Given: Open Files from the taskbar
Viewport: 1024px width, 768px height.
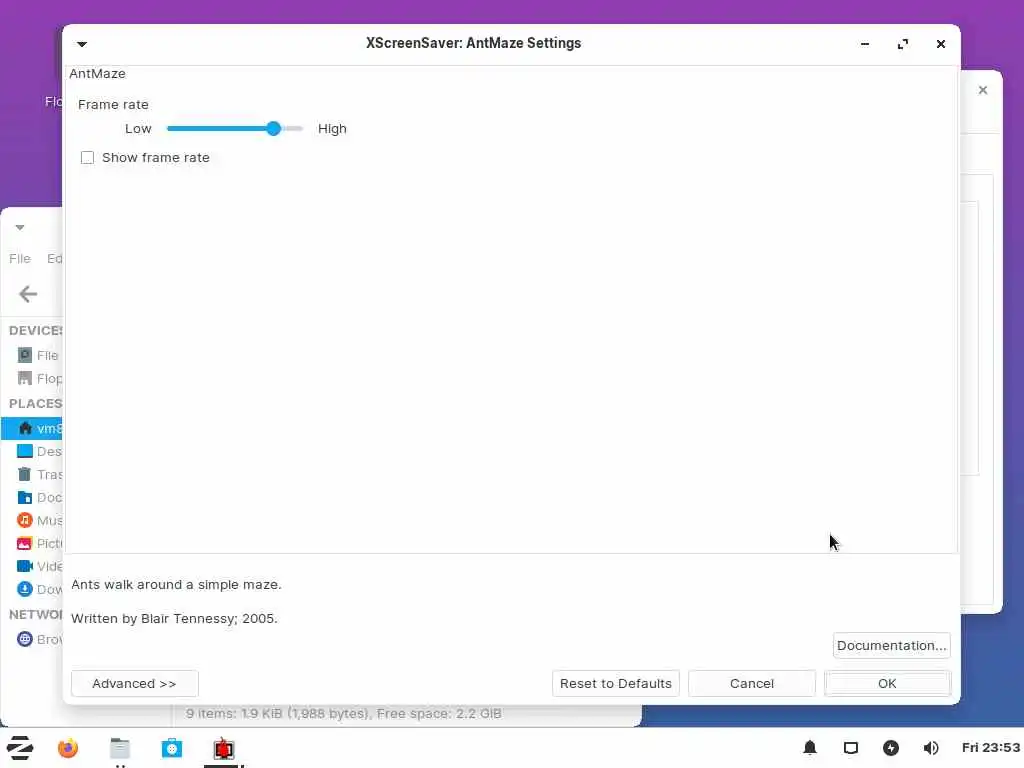Looking at the screenshot, I should coord(120,748).
